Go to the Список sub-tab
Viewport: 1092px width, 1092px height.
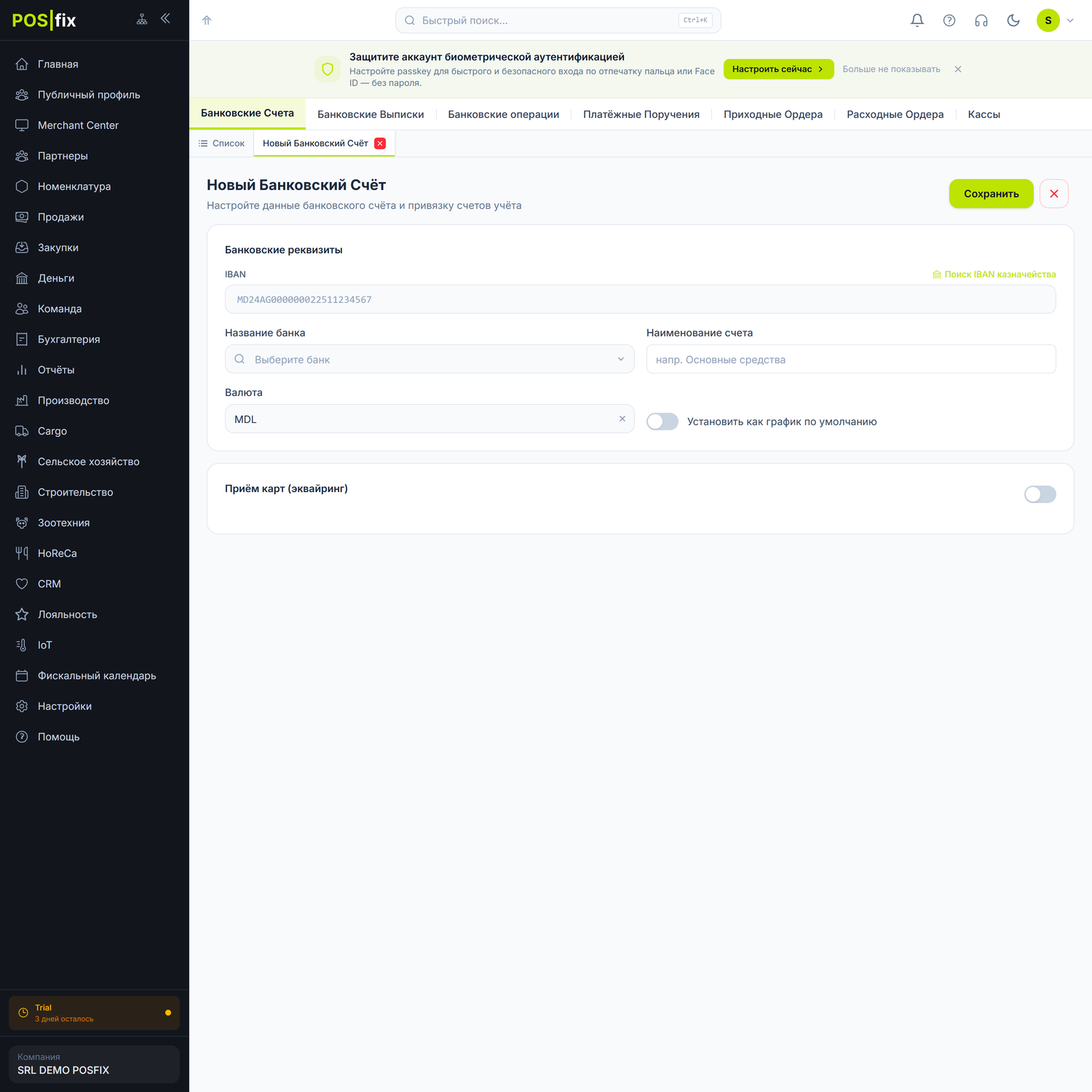click(221, 143)
